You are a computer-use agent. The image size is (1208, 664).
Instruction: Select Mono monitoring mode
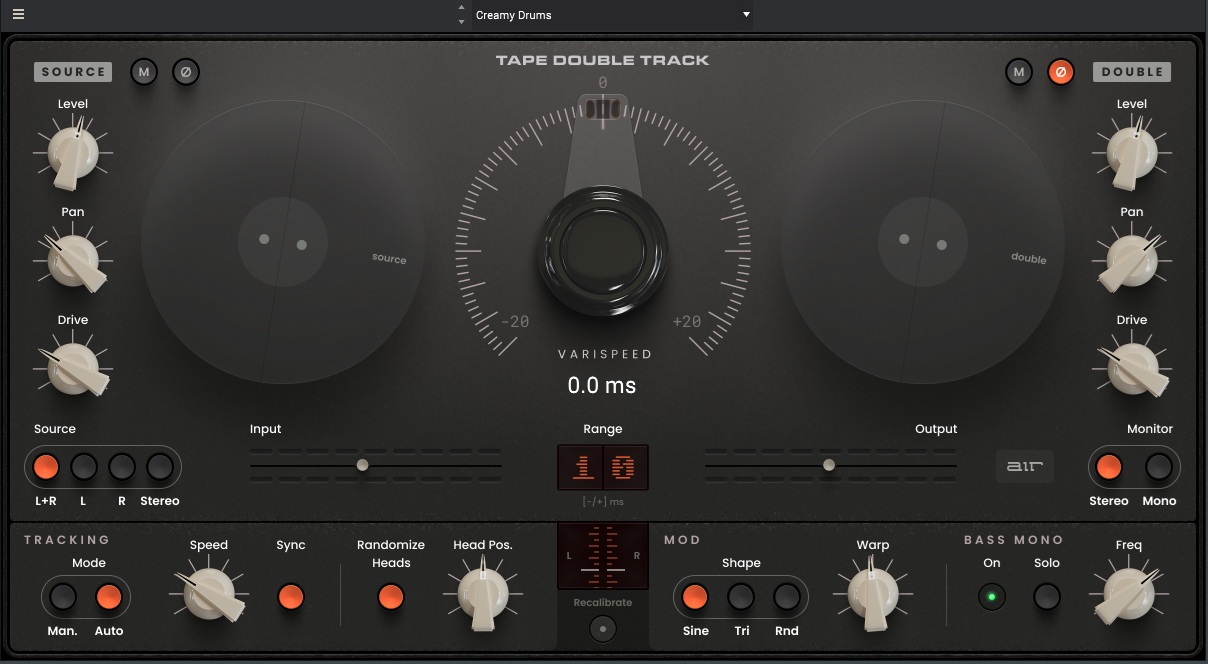click(1158, 466)
